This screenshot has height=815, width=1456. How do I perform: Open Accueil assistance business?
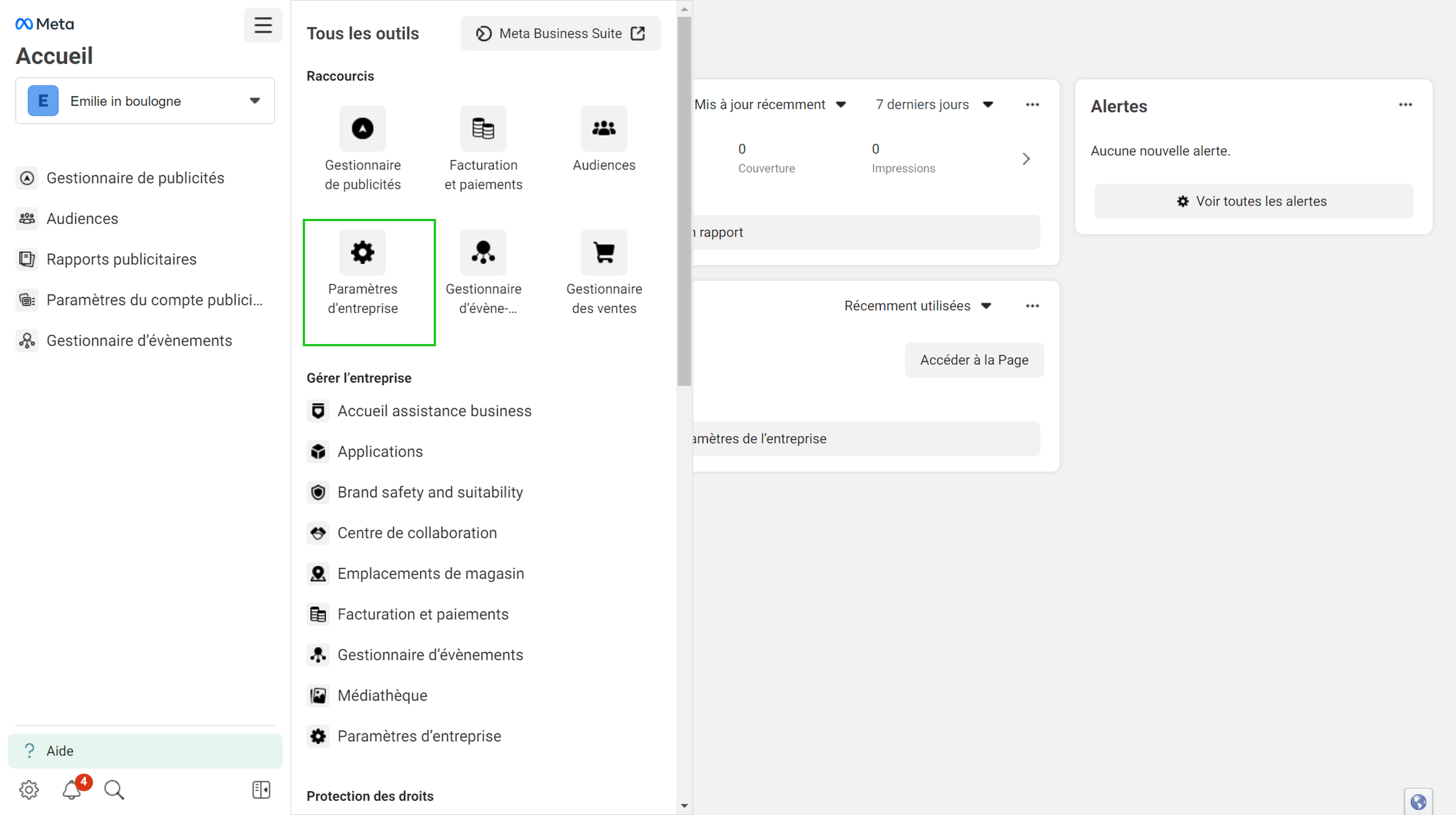(x=419, y=411)
